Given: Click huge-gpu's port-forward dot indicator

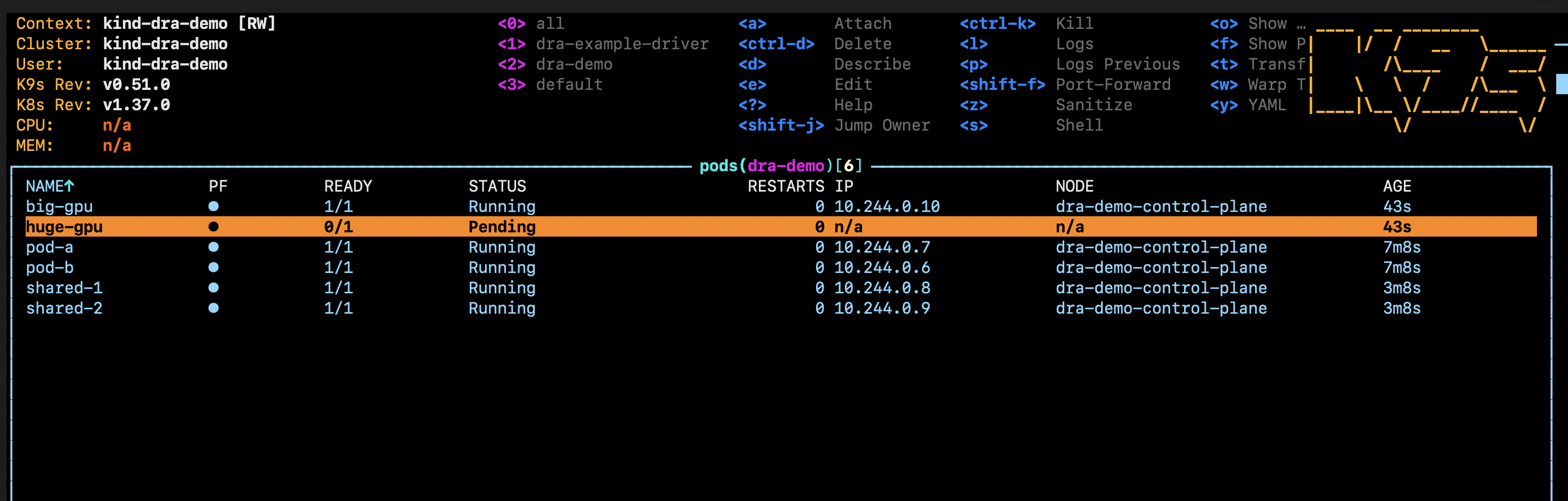Looking at the screenshot, I should 213,227.
